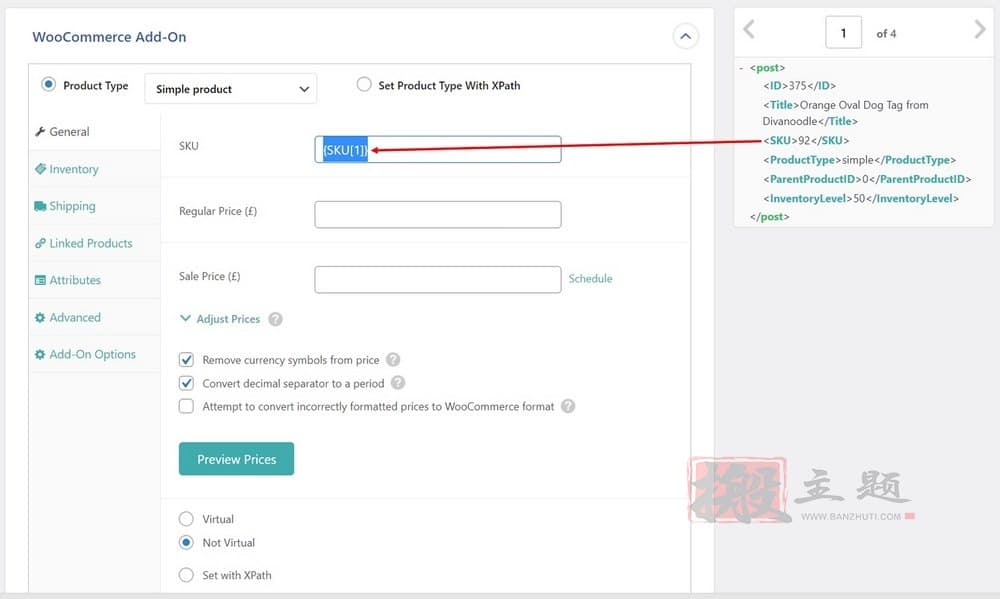Open the Simple product dropdown
This screenshot has width=1000, height=599.
pyautogui.click(x=231, y=89)
